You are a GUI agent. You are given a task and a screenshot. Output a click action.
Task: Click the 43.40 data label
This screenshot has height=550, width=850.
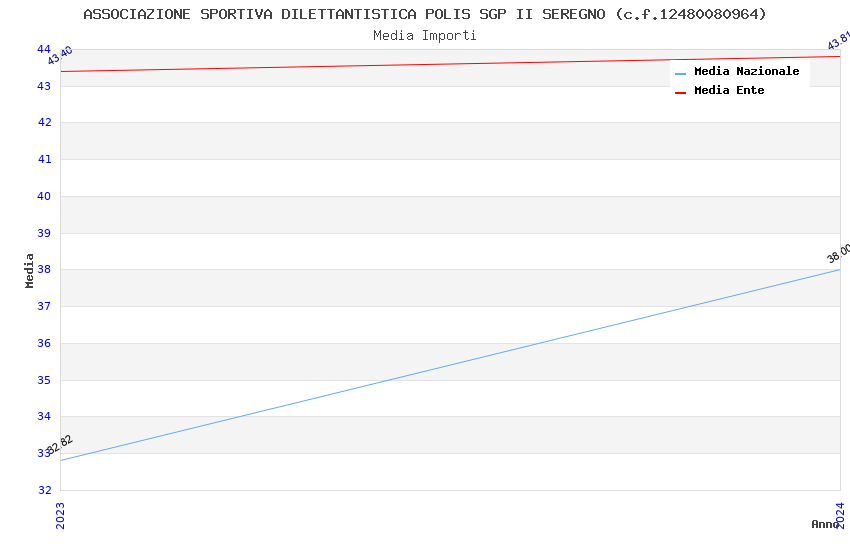(x=60, y=55)
